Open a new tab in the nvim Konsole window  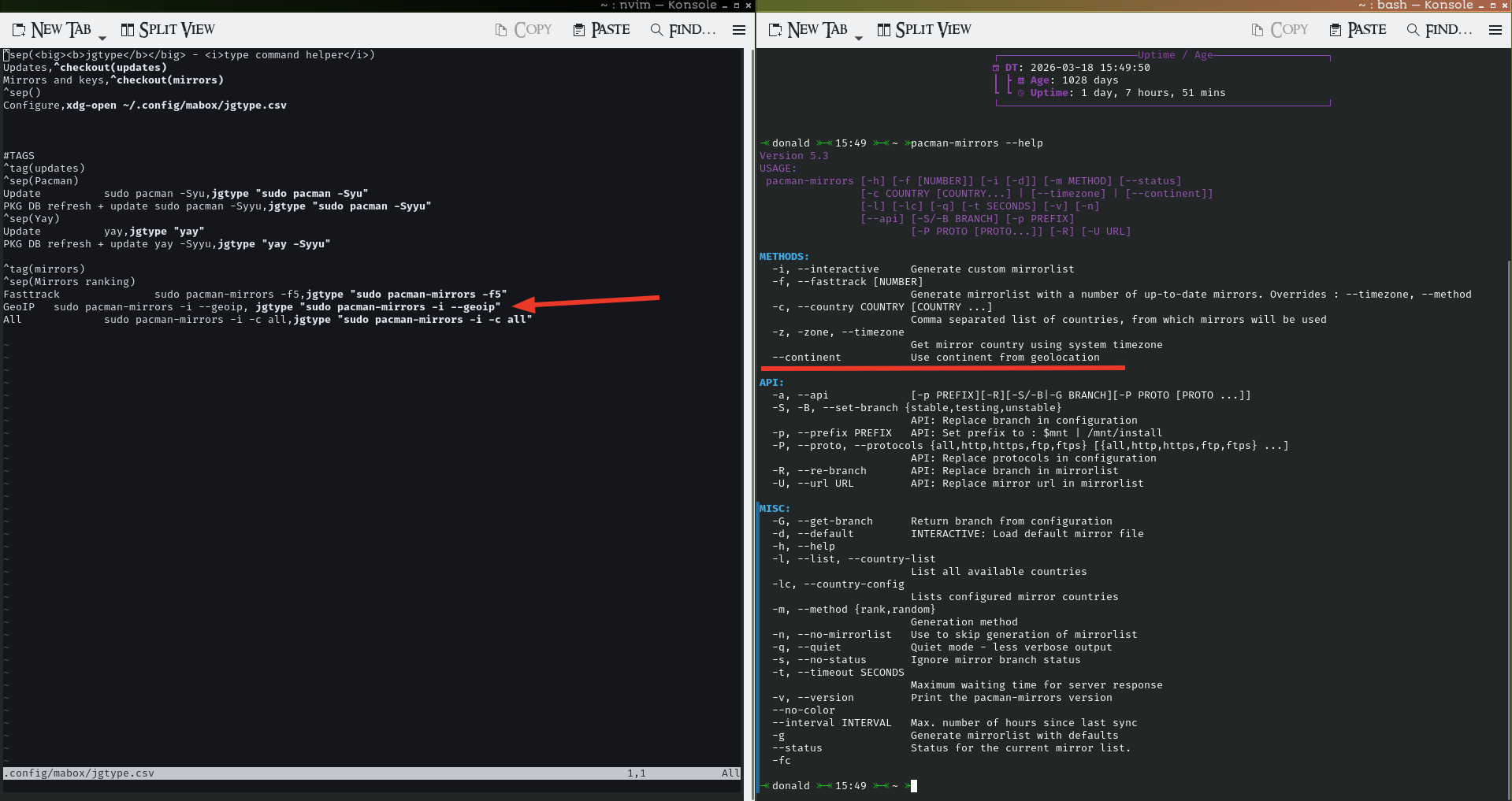pyautogui.click(x=52, y=30)
